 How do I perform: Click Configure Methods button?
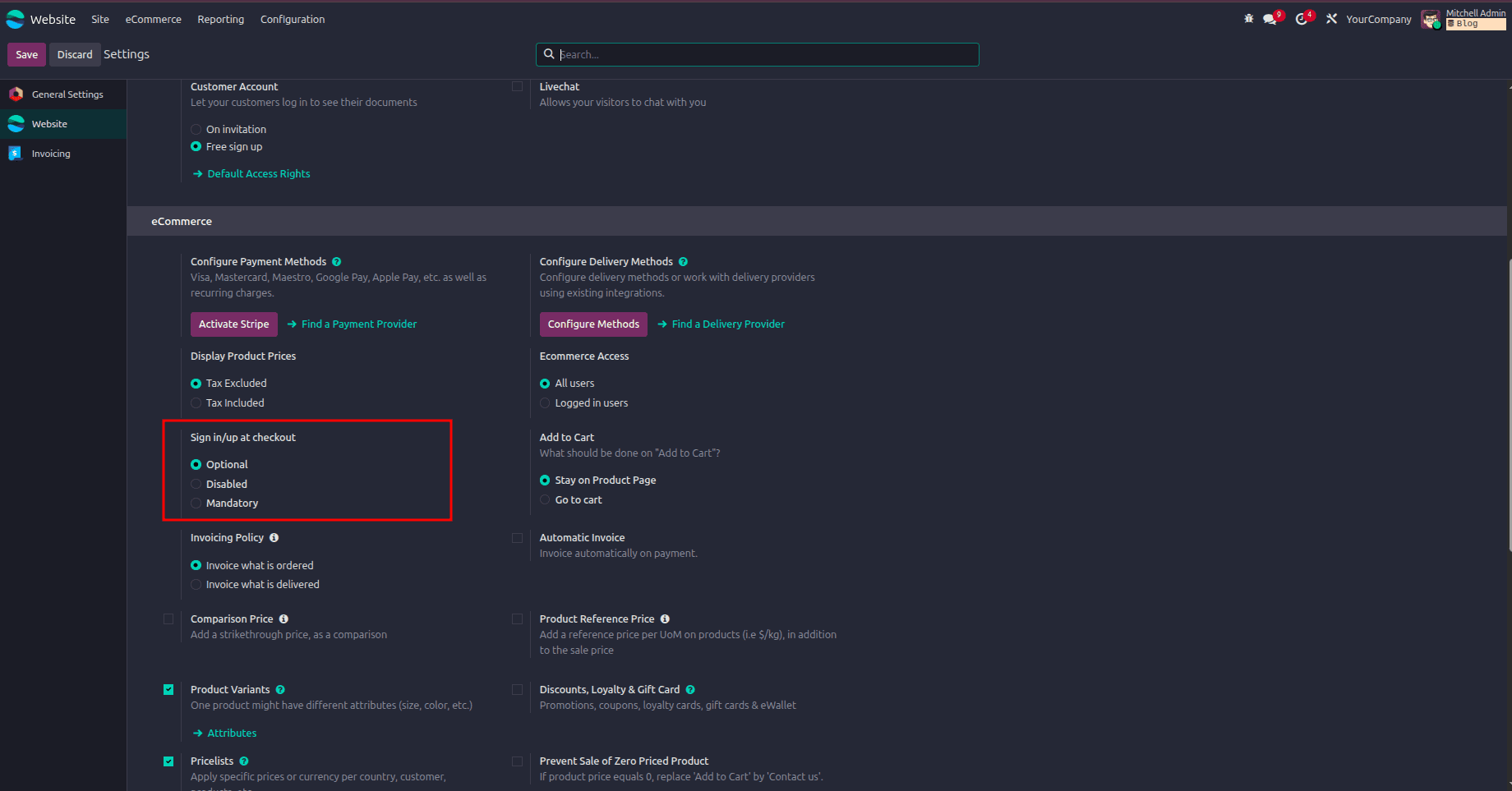593,324
